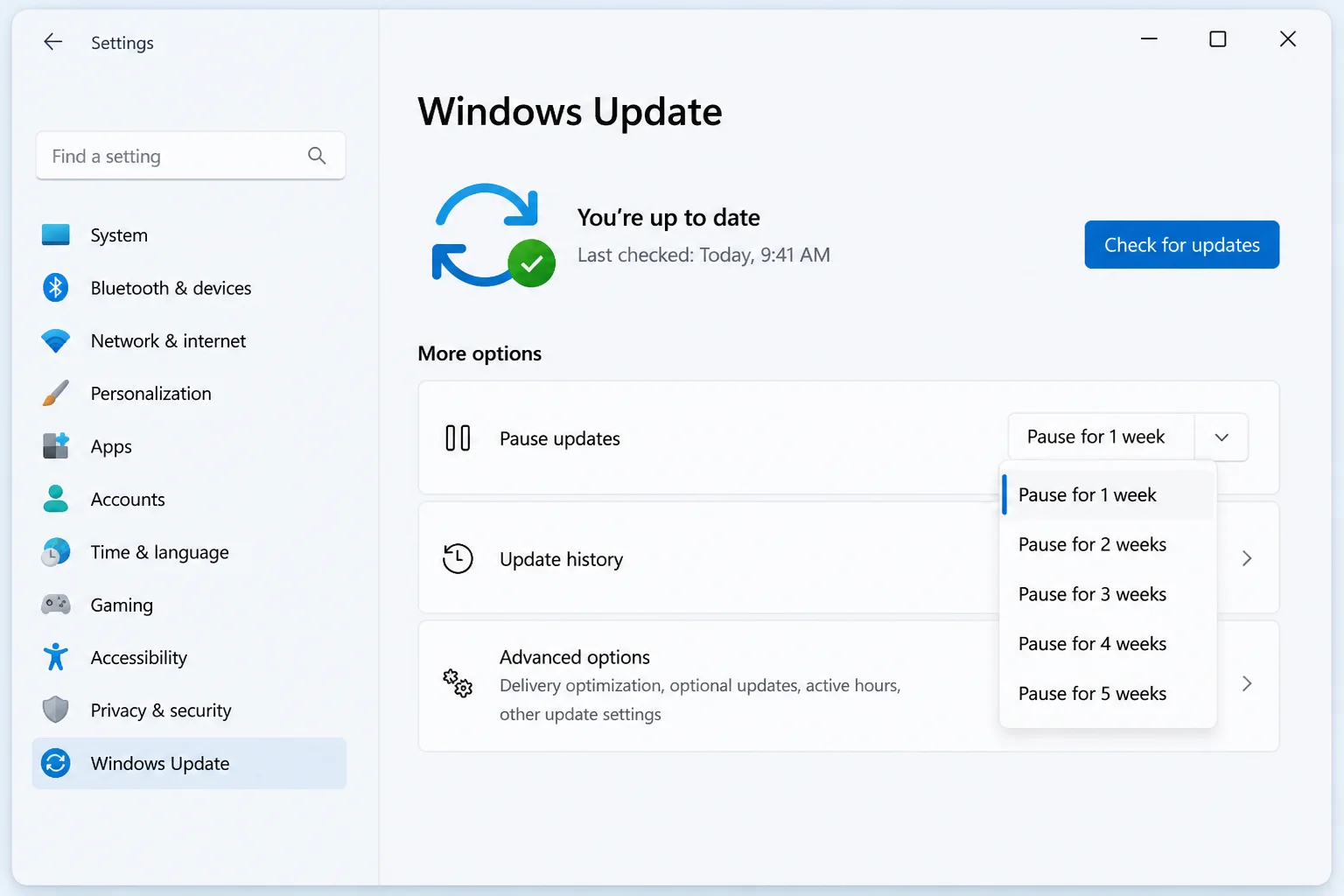Focus the Find a setting box
Viewport: 1344px width, 896px height.
pyautogui.click(x=191, y=156)
